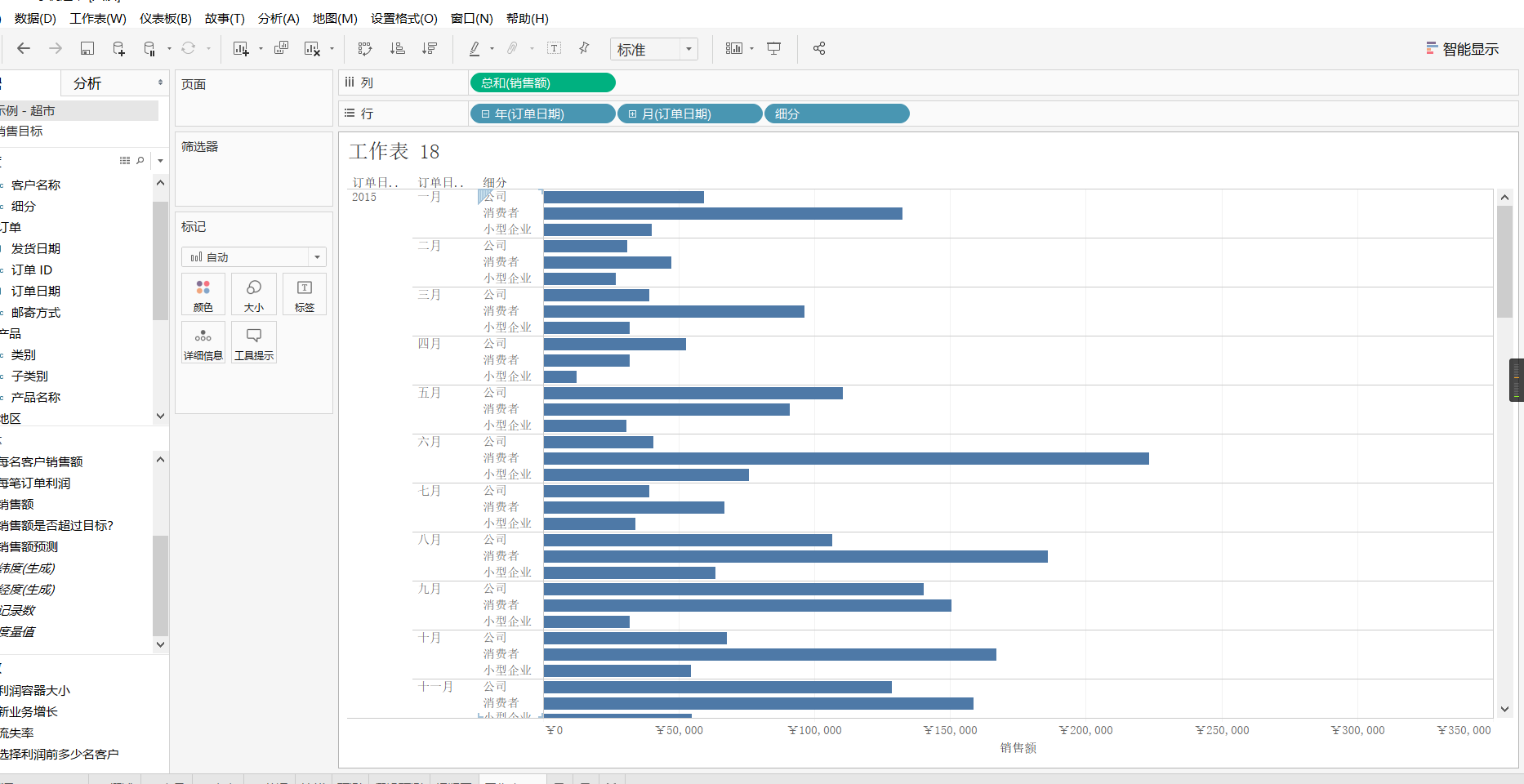
Task: Create a new worksheet
Action: [241, 49]
